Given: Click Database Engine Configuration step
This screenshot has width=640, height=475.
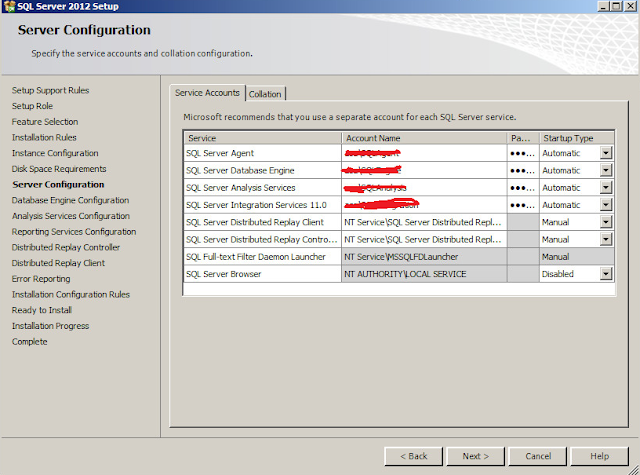Looking at the screenshot, I should point(70,200).
